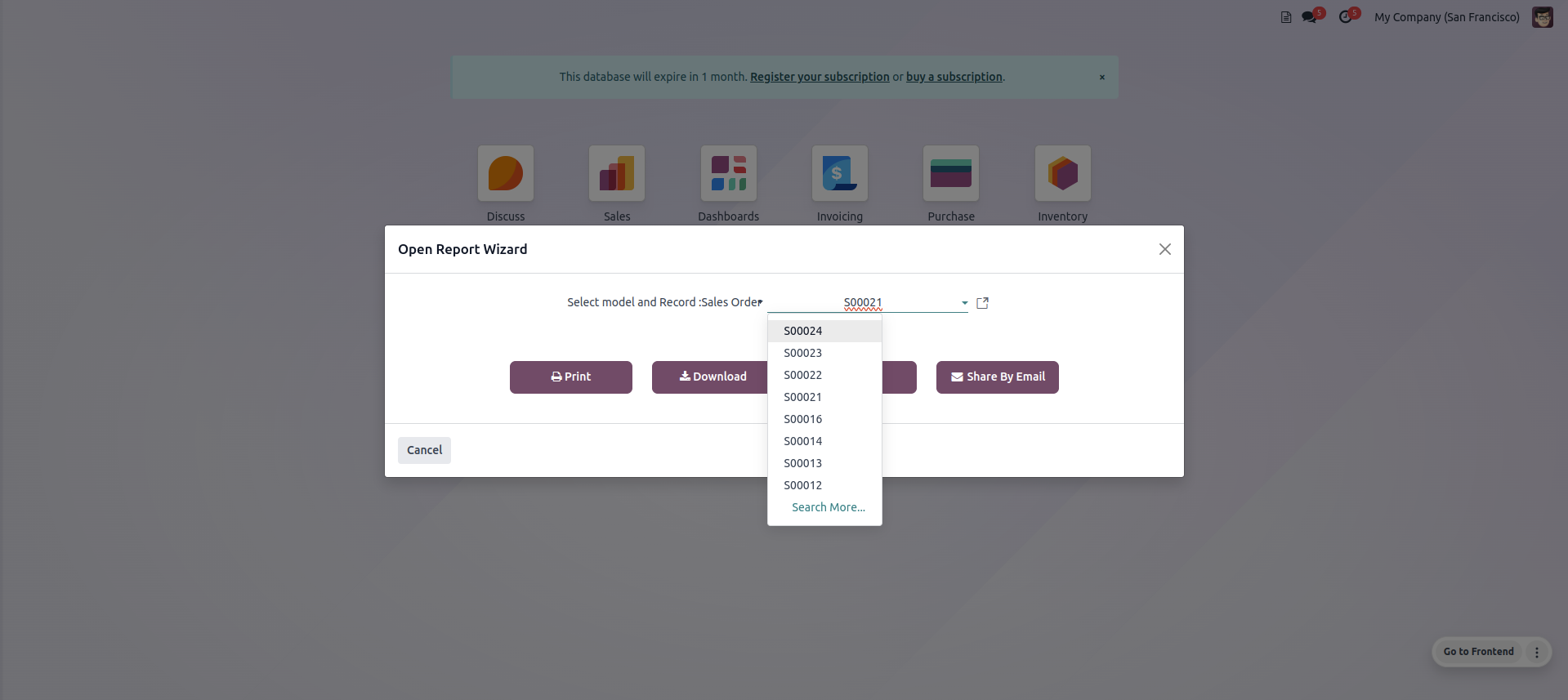Image resolution: width=1568 pixels, height=700 pixels.
Task: Open the user avatar menu
Action: click(x=1542, y=17)
